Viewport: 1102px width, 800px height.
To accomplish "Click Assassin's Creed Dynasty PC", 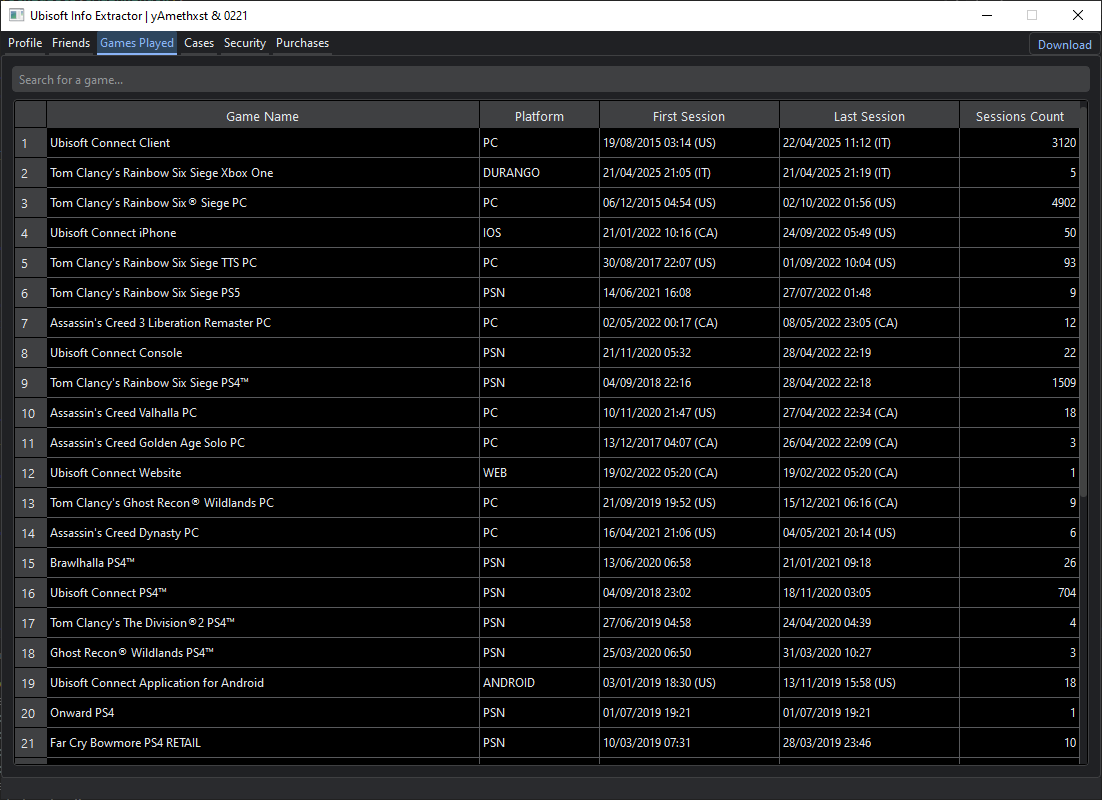I will (x=263, y=532).
